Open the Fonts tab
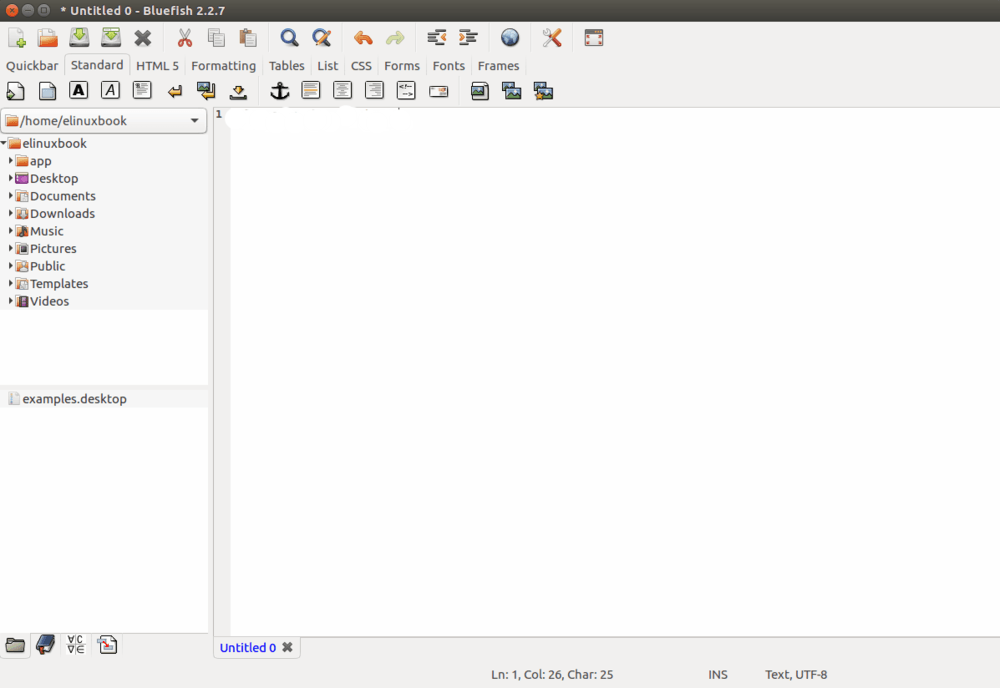The width and height of the screenshot is (1000, 688). (x=448, y=66)
